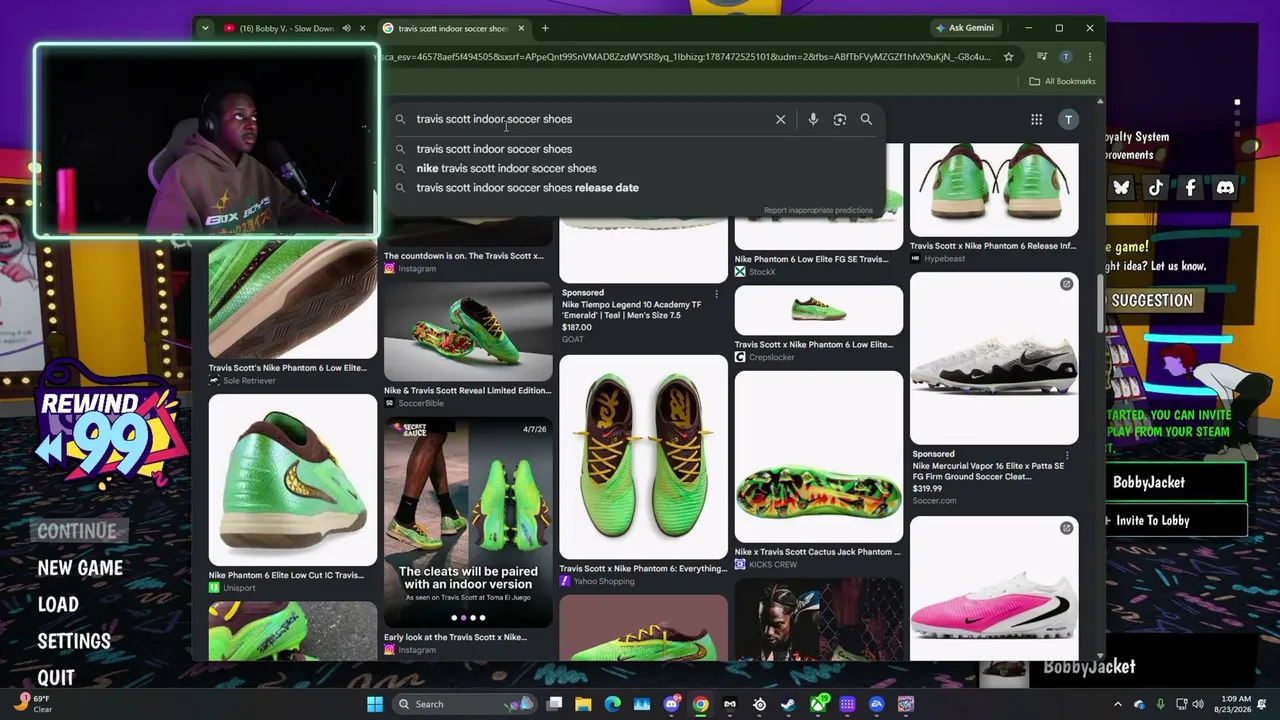
Task: Open the game's TikTok icon
Action: tap(1156, 187)
